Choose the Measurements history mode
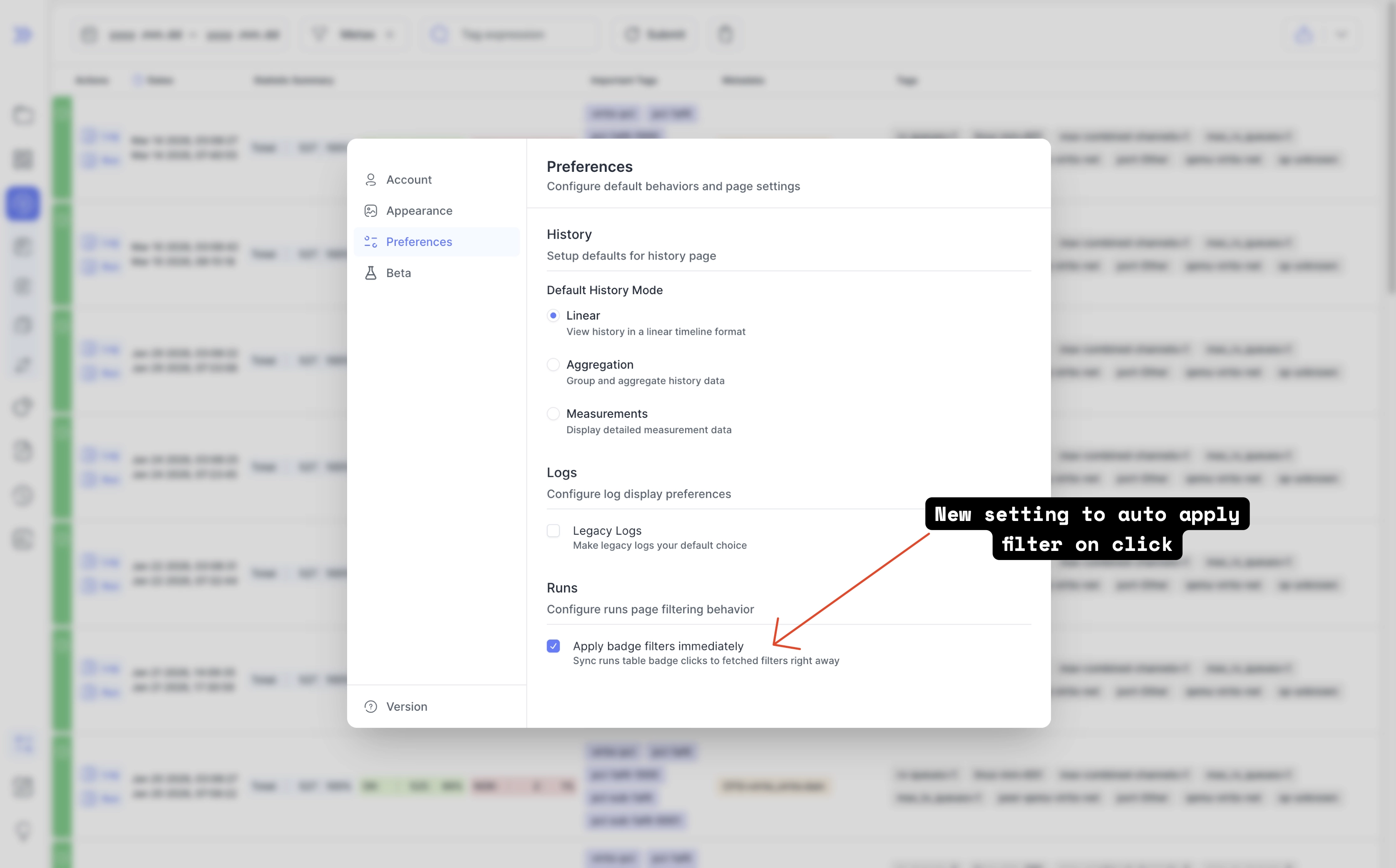Screen dimensions: 1396x868 point(553,413)
